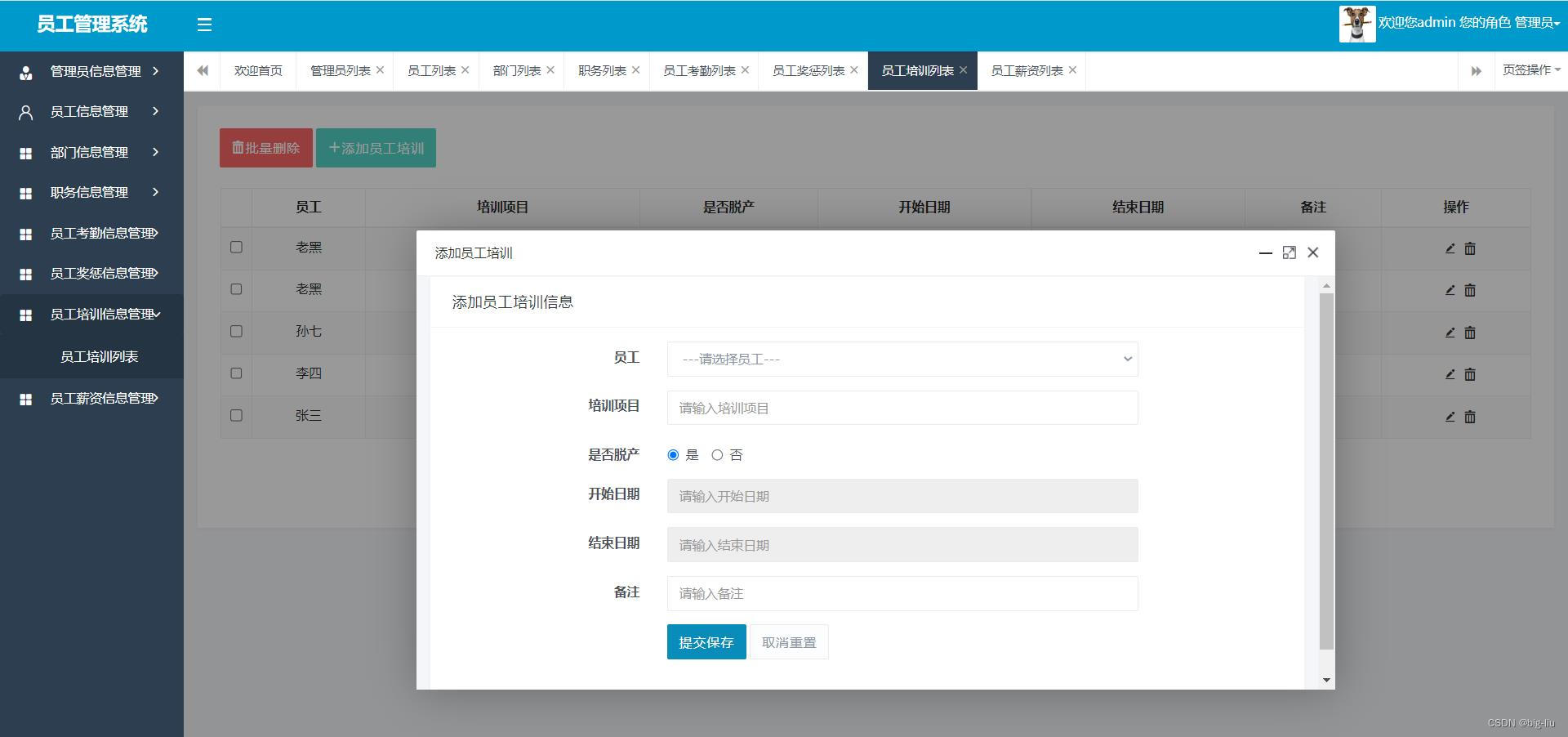The width and height of the screenshot is (1568, 737).
Task: Maximize the 添加员工培训 dialog
Action: click(1289, 252)
